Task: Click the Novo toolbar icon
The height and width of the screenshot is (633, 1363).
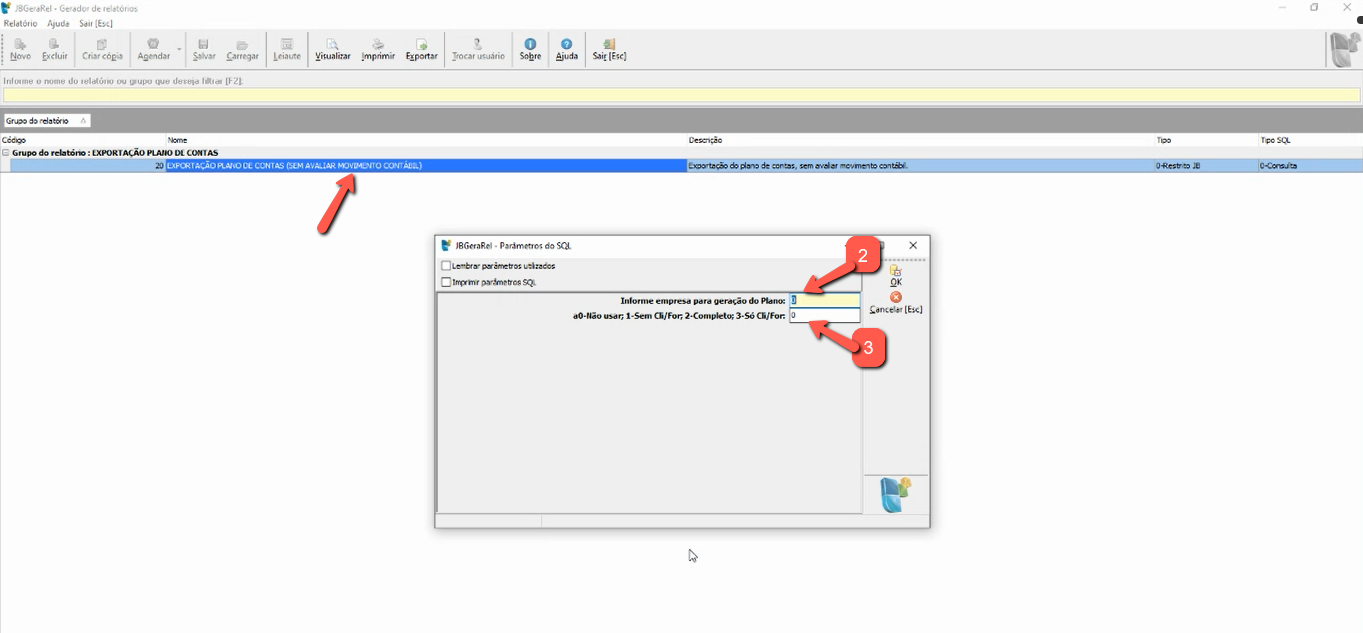Action: [20, 44]
